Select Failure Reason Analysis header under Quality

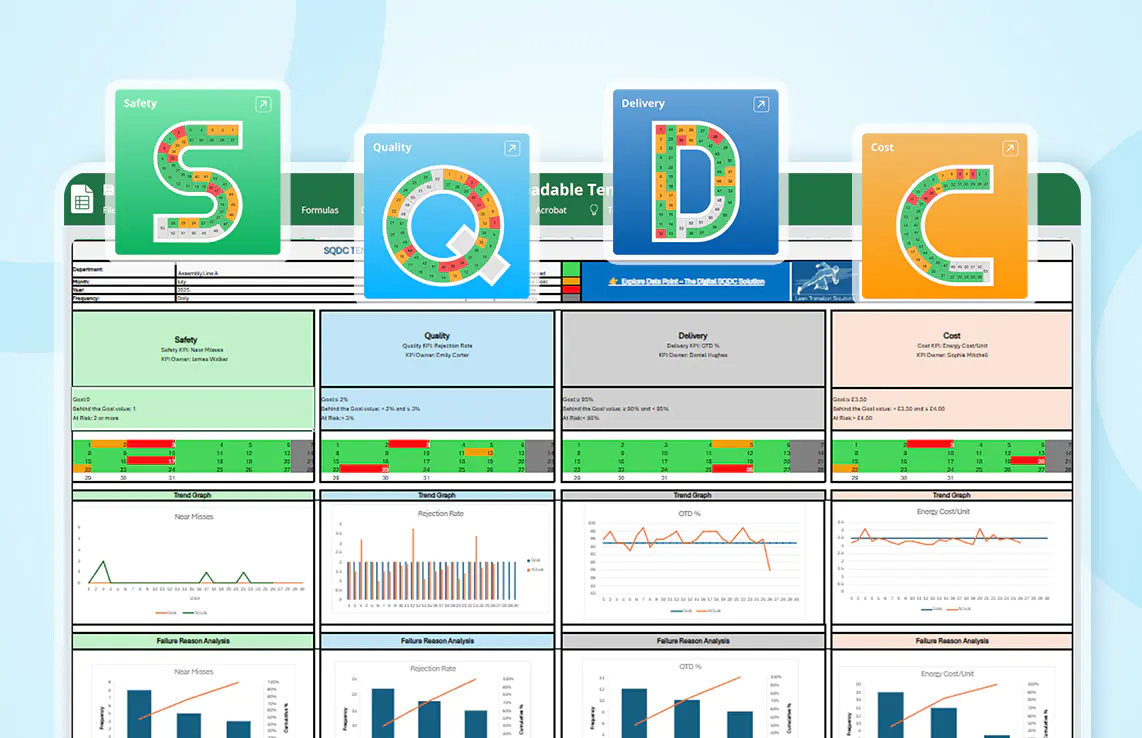click(437, 641)
